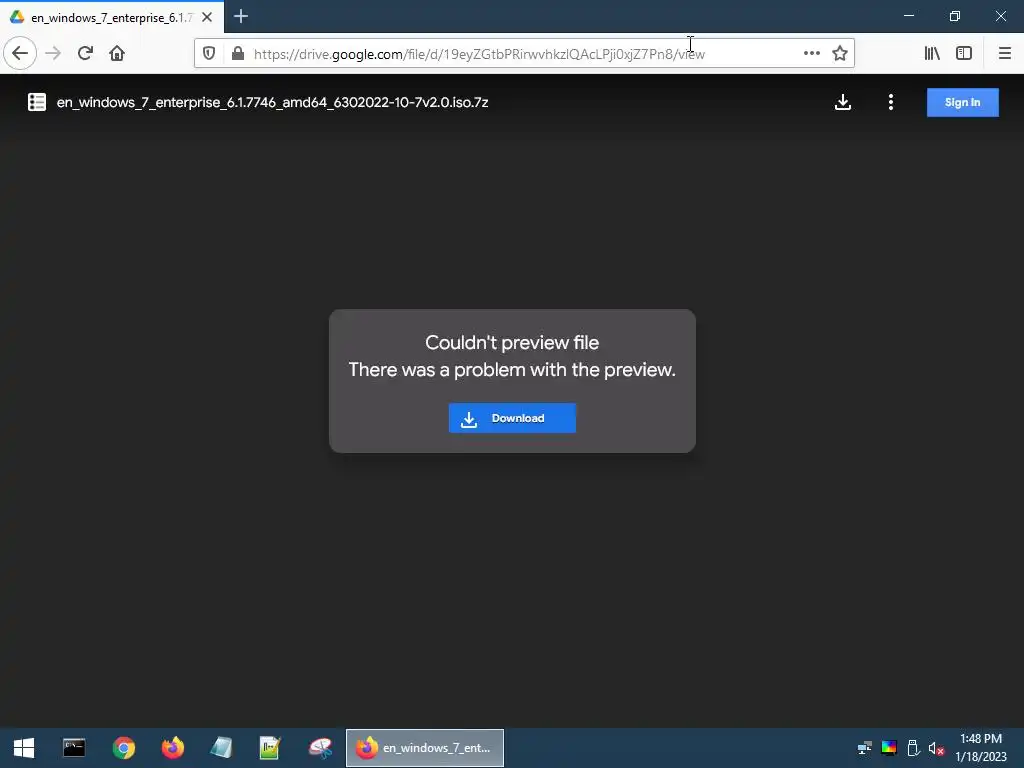The width and height of the screenshot is (1024, 768).
Task: Click the muted volume tray icon
Action: [x=936, y=748]
